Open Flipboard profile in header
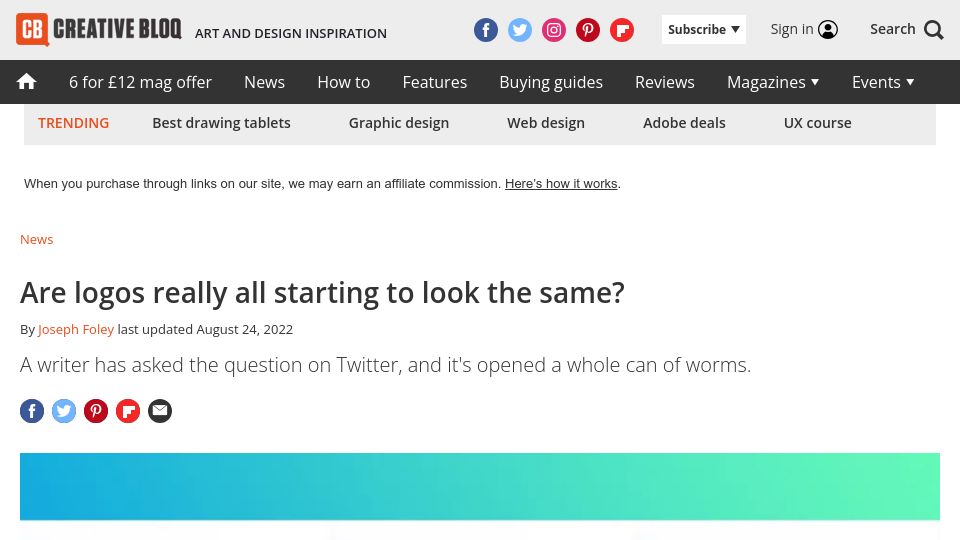This screenshot has height=540, width=960. (x=621, y=30)
